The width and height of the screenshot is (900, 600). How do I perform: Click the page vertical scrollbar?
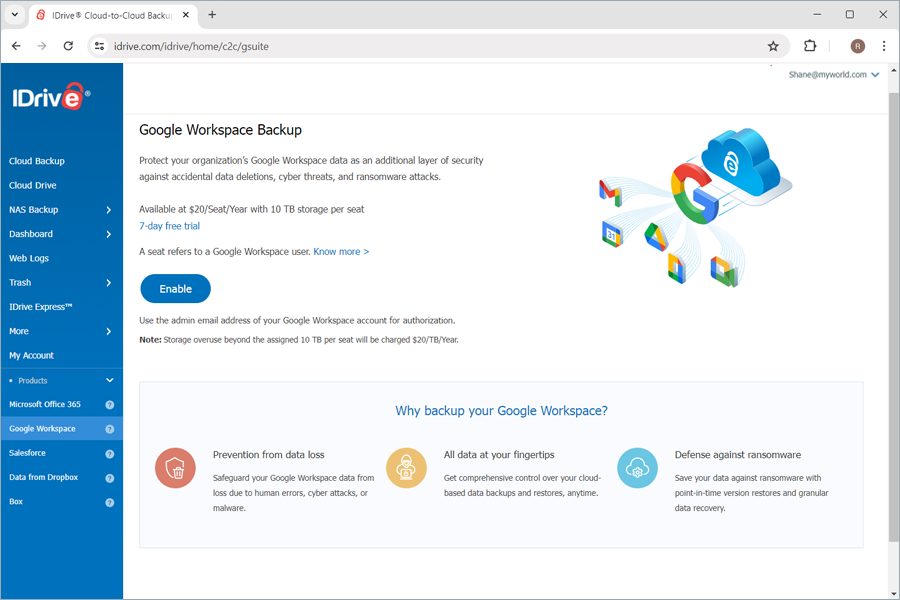click(x=894, y=316)
